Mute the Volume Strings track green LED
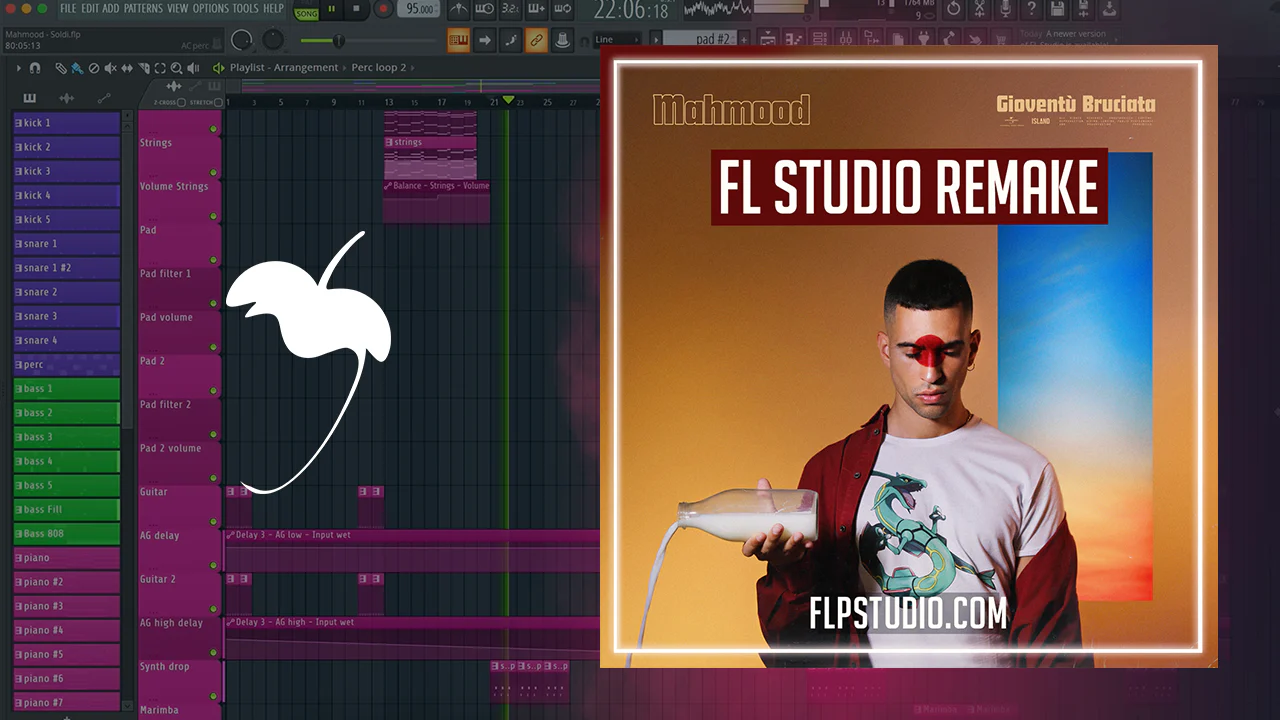Viewport: 1280px width, 720px height. point(213,216)
